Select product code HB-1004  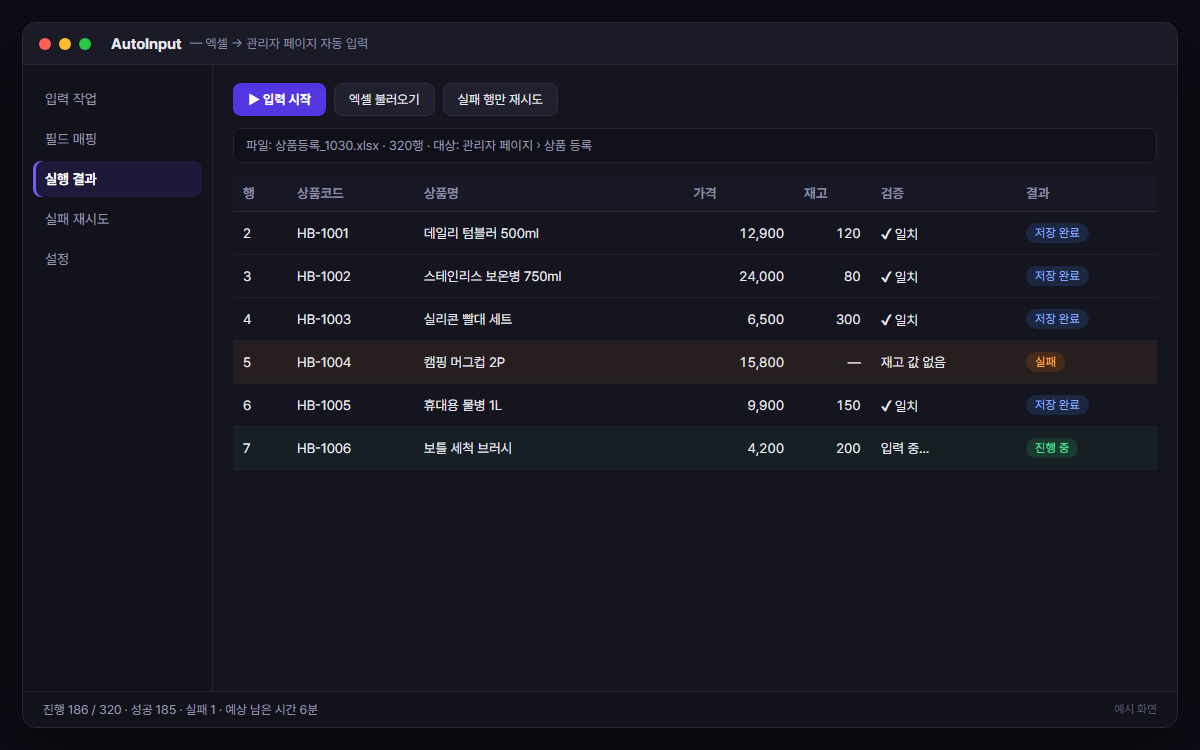pos(324,362)
